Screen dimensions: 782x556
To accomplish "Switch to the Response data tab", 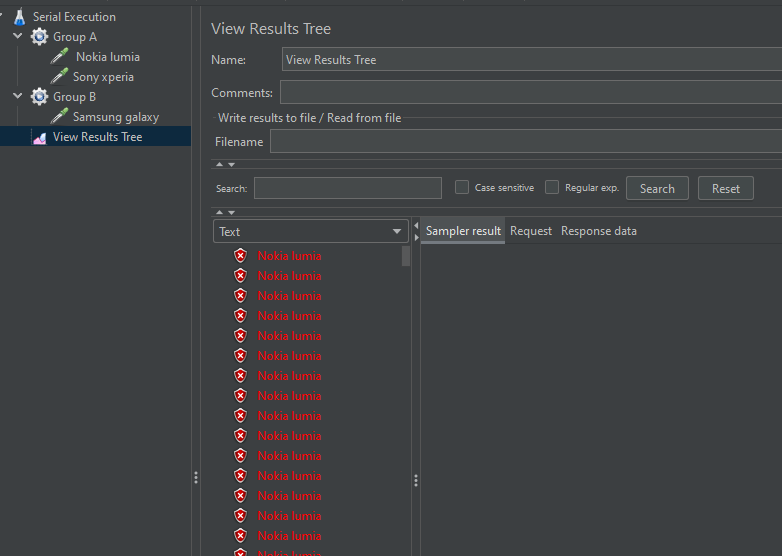I will coord(598,231).
